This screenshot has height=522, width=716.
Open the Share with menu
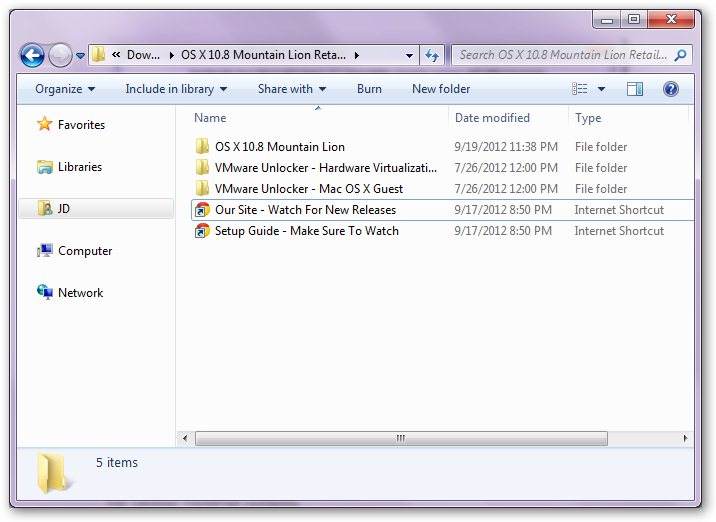click(292, 89)
